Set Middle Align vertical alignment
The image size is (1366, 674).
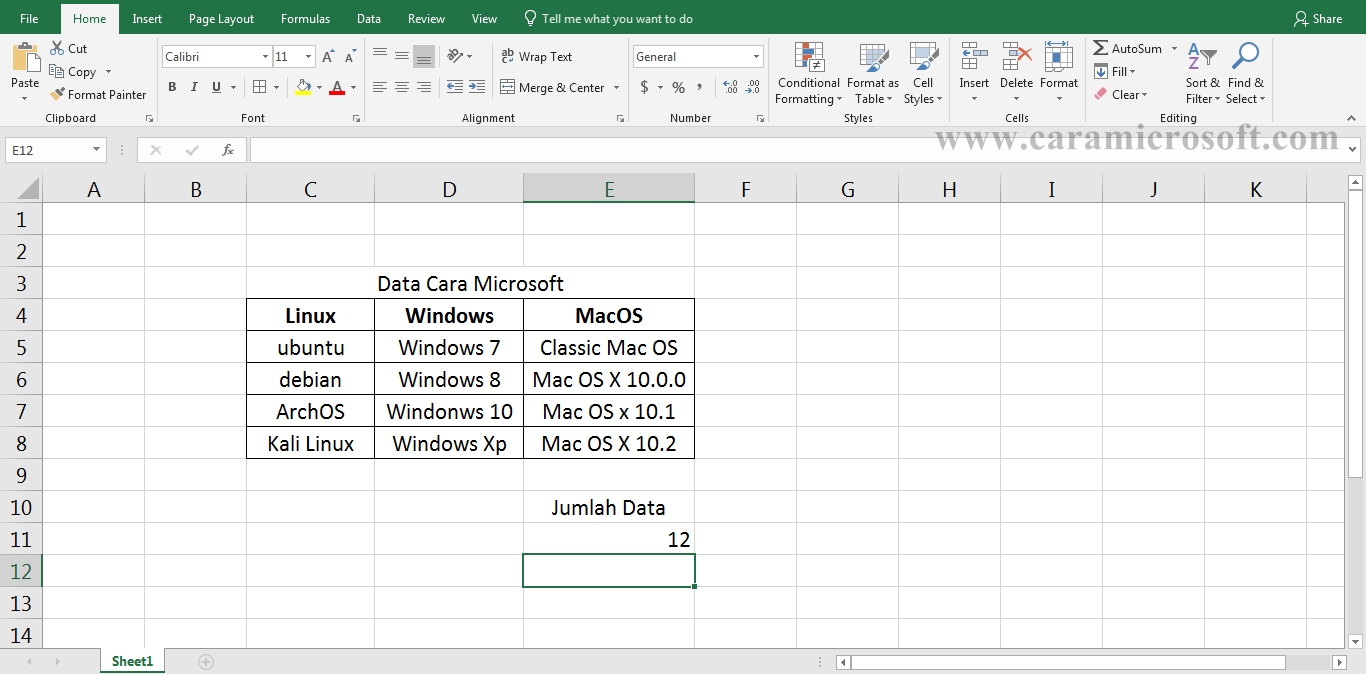coord(402,56)
